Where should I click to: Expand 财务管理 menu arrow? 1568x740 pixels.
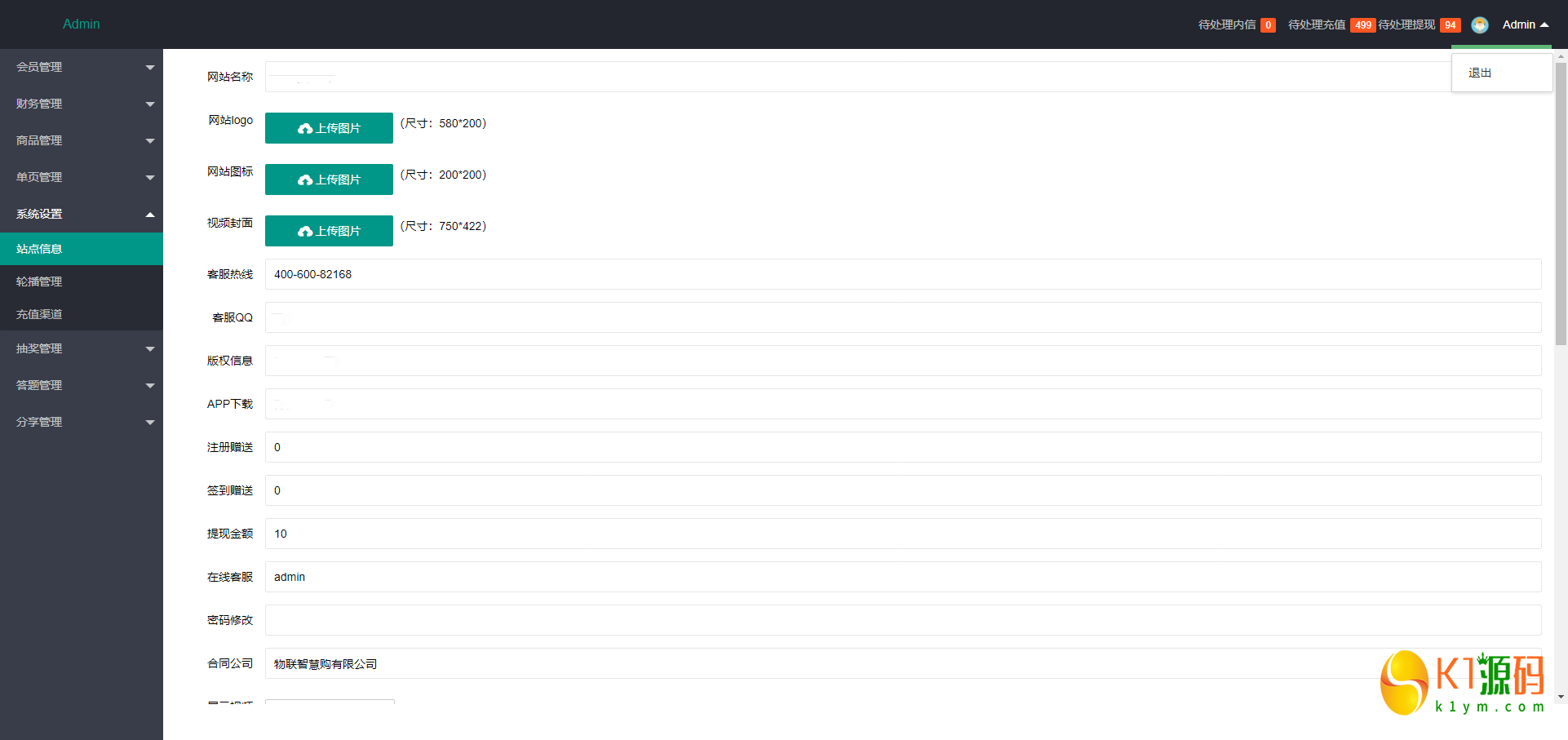pyautogui.click(x=150, y=104)
